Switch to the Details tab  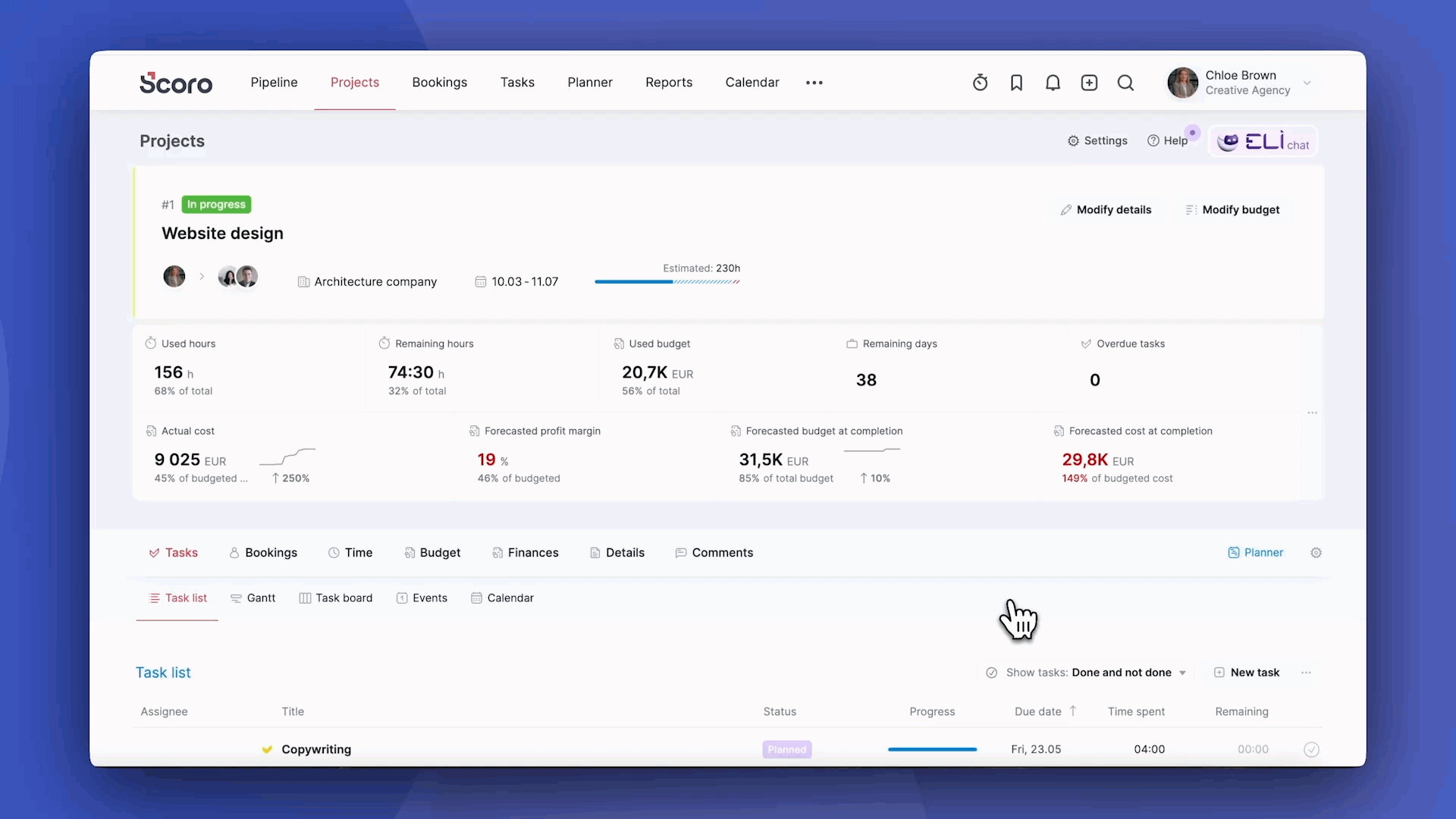point(617,553)
